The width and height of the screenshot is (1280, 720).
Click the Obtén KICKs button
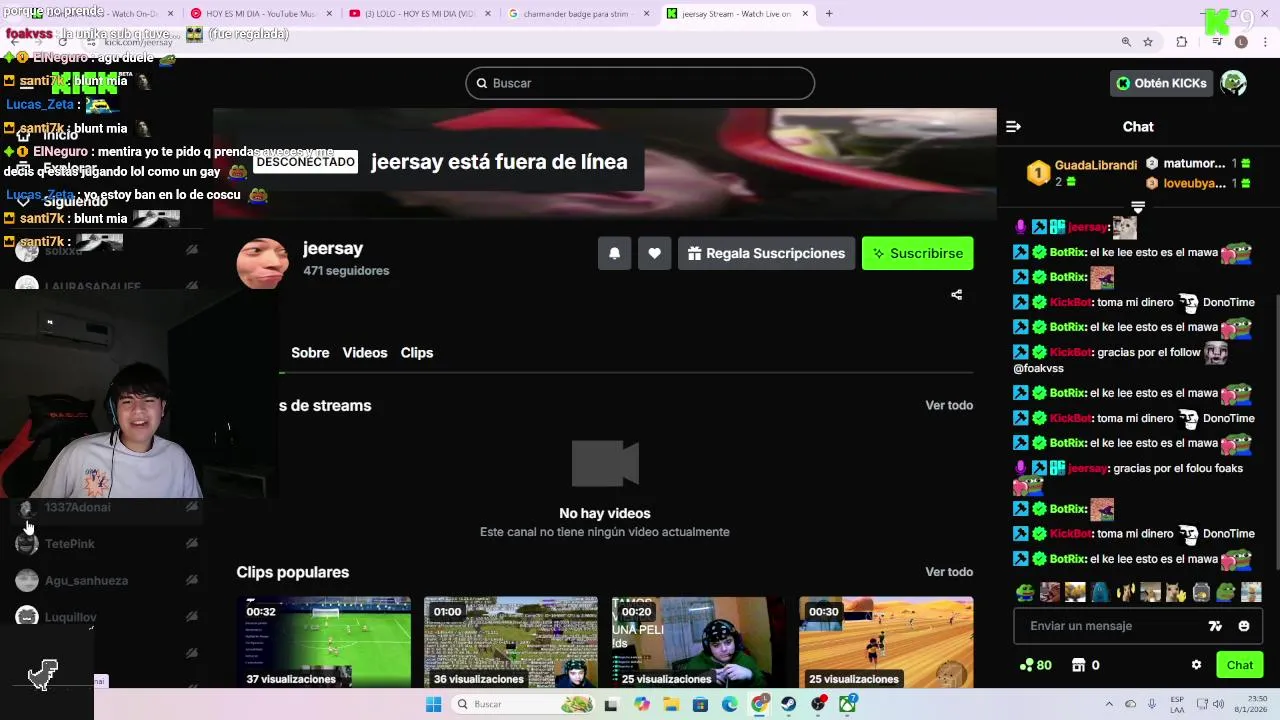point(1161,83)
